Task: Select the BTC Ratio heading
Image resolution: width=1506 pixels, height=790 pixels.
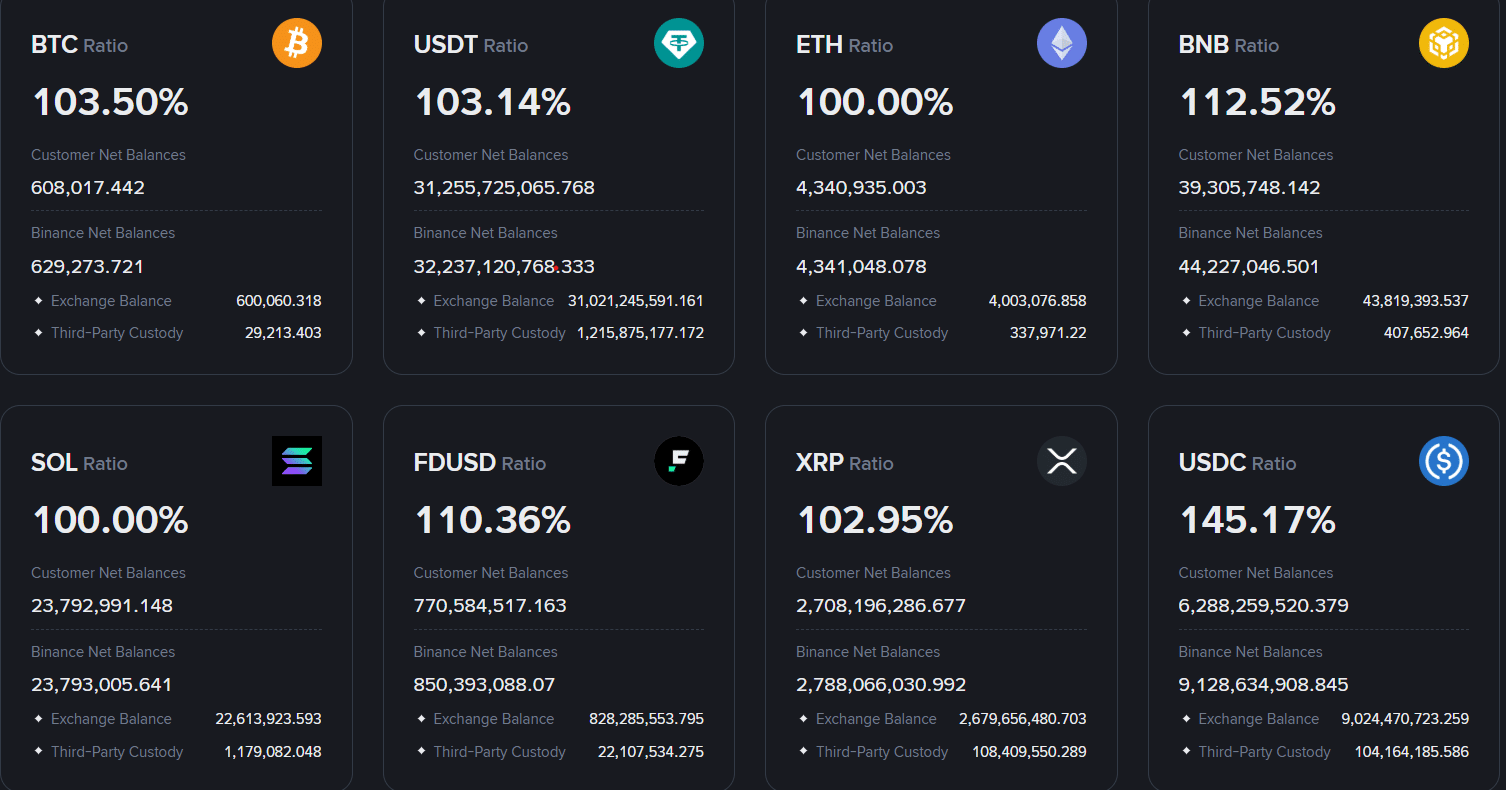Action: [80, 45]
